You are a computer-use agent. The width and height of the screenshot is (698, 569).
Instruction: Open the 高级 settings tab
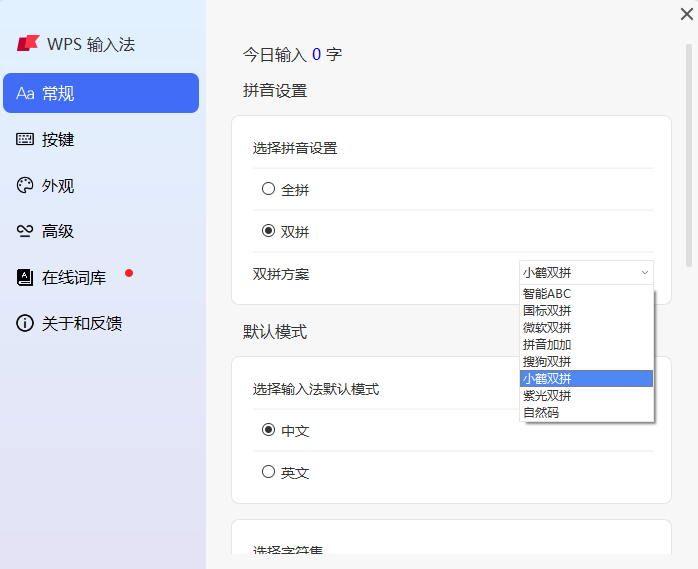coord(101,231)
